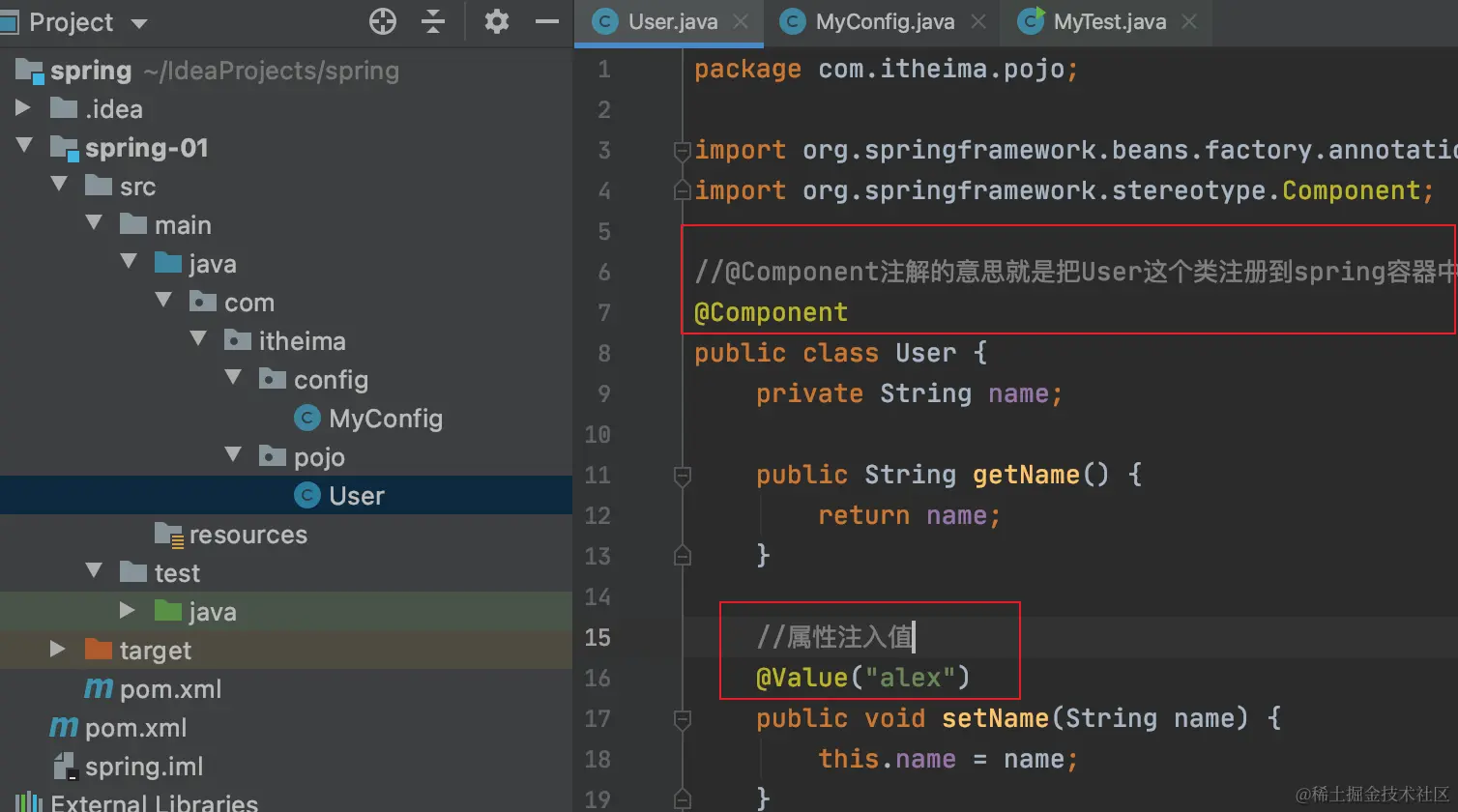The width and height of the screenshot is (1458, 812).
Task: Switch to the MyTest.java tab
Action: [1109, 22]
